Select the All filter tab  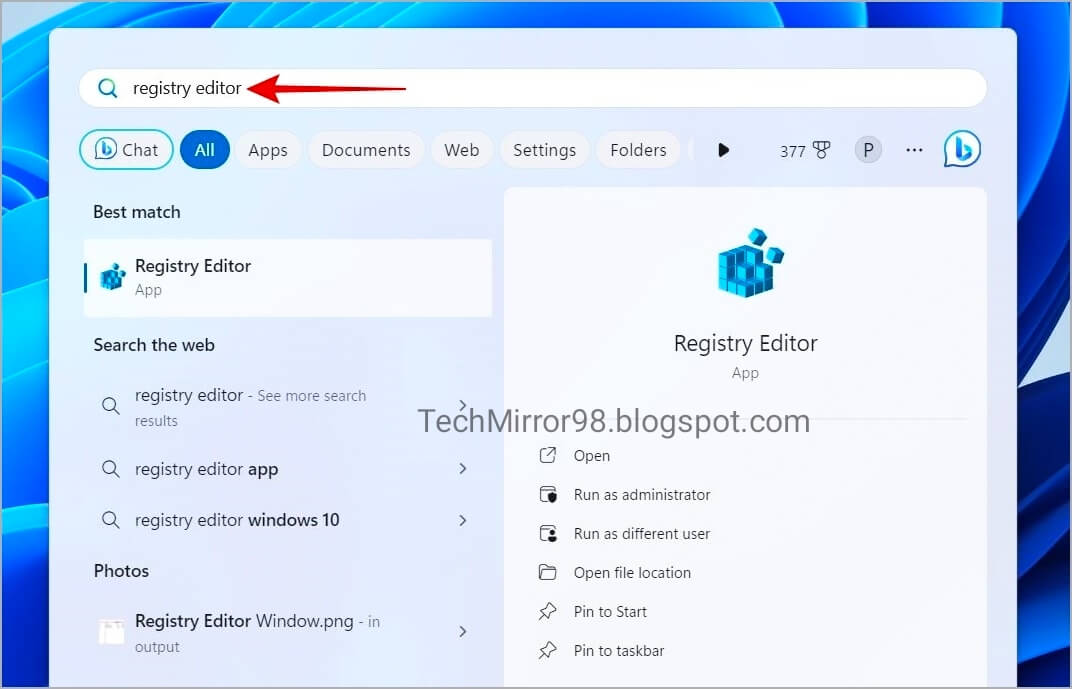click(204, 150)
